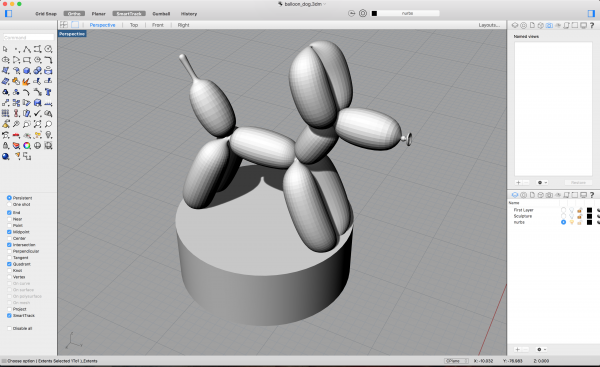Open the help question mark in upper panel

point(592,25)
